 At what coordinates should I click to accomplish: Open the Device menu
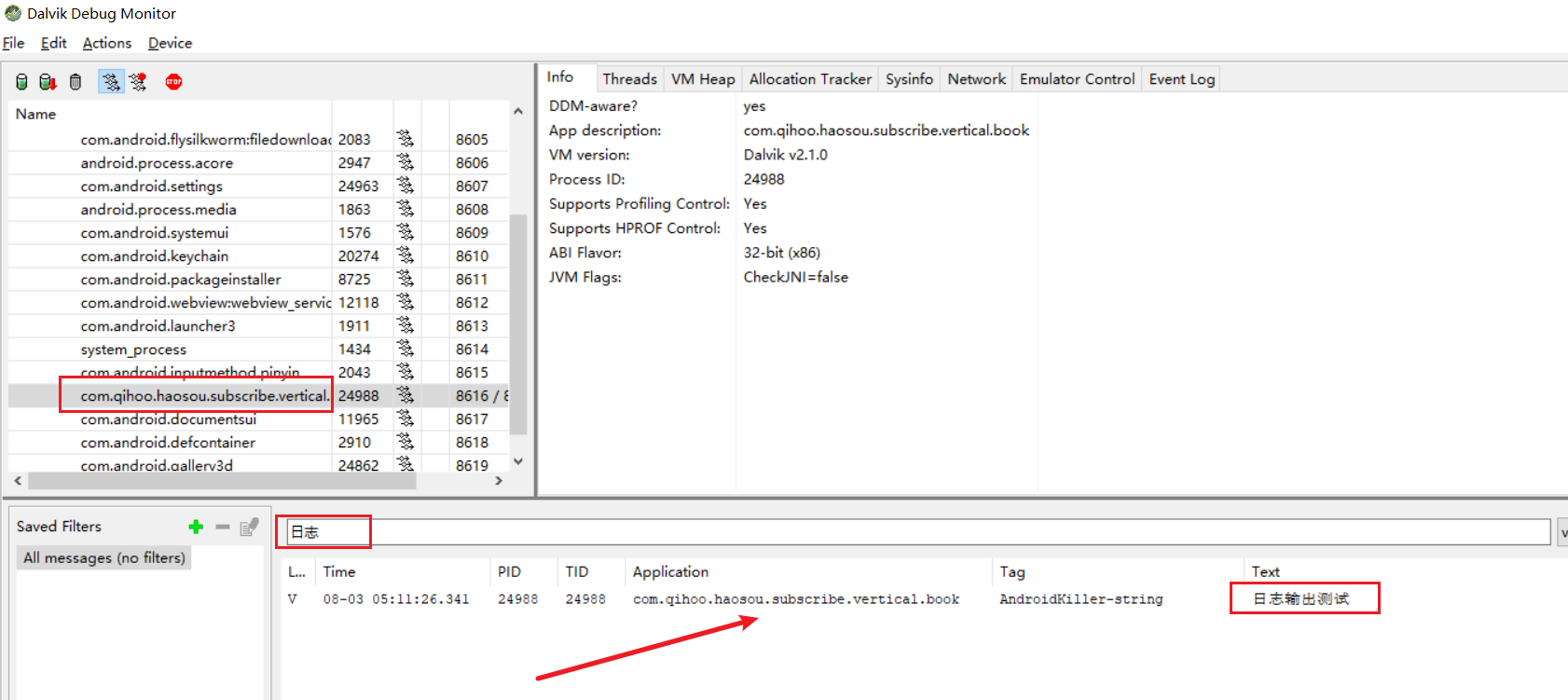coord(170,43)
